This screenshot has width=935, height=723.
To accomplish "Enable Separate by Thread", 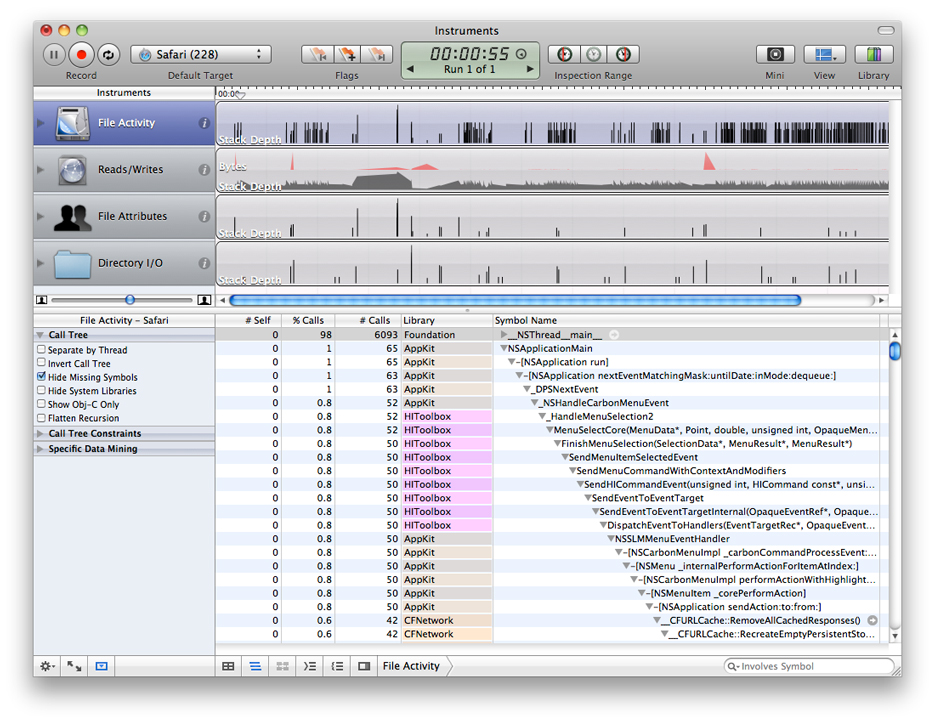I will tap(41, 350).
